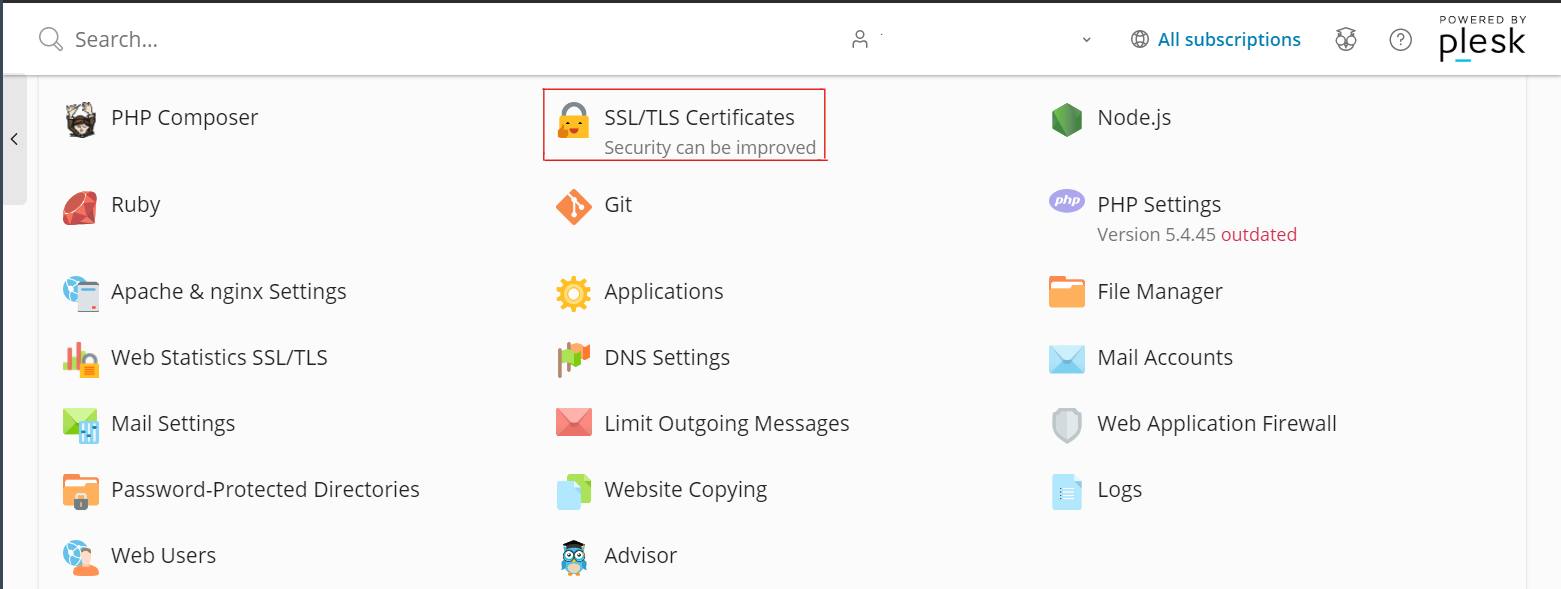Screen dimensions: 1561x589
Task: Click the help question mark icon
Action: pos(1400,40)
